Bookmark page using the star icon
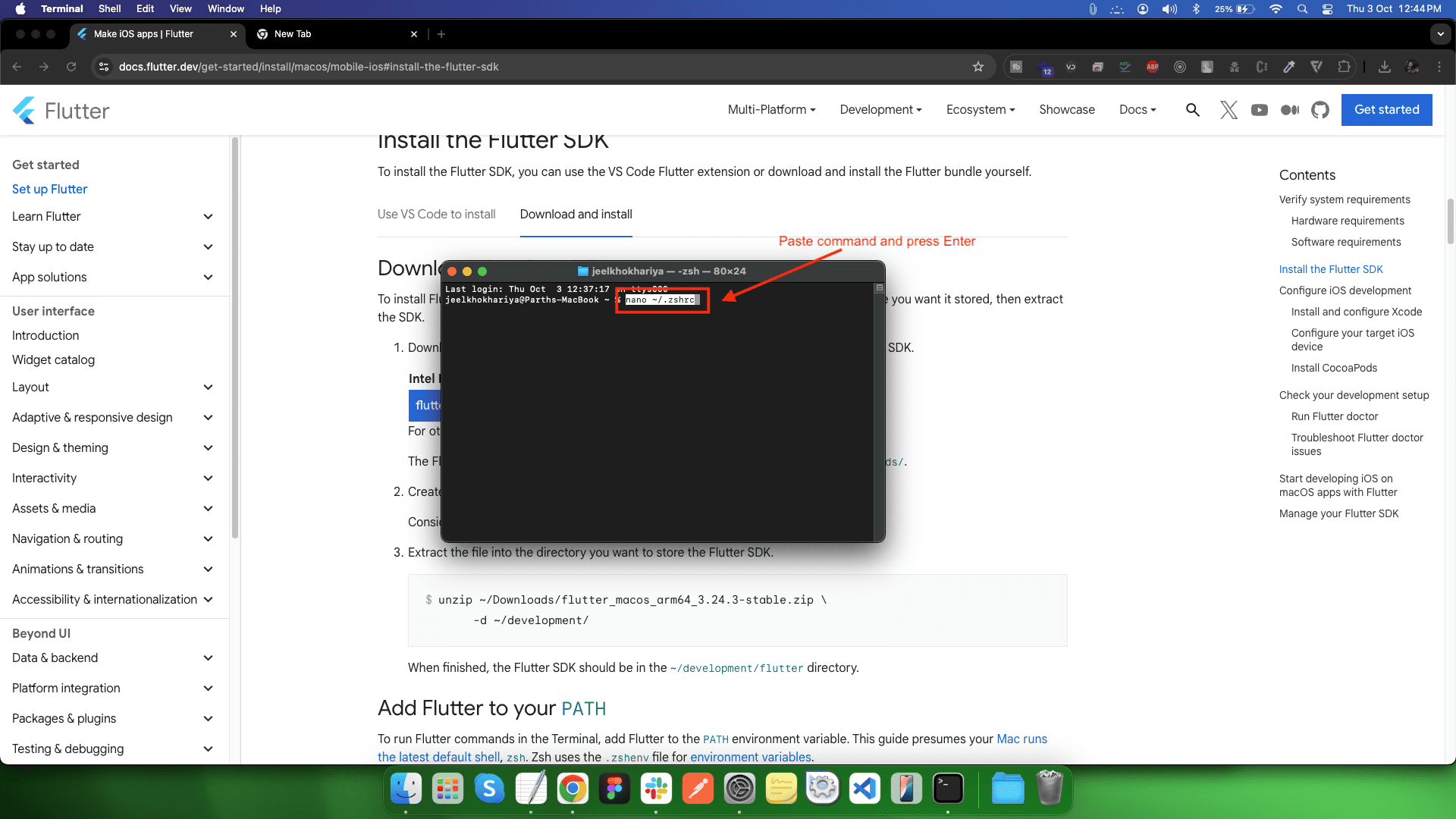Screen dimensions: 1456x819 tap(978, 67)
